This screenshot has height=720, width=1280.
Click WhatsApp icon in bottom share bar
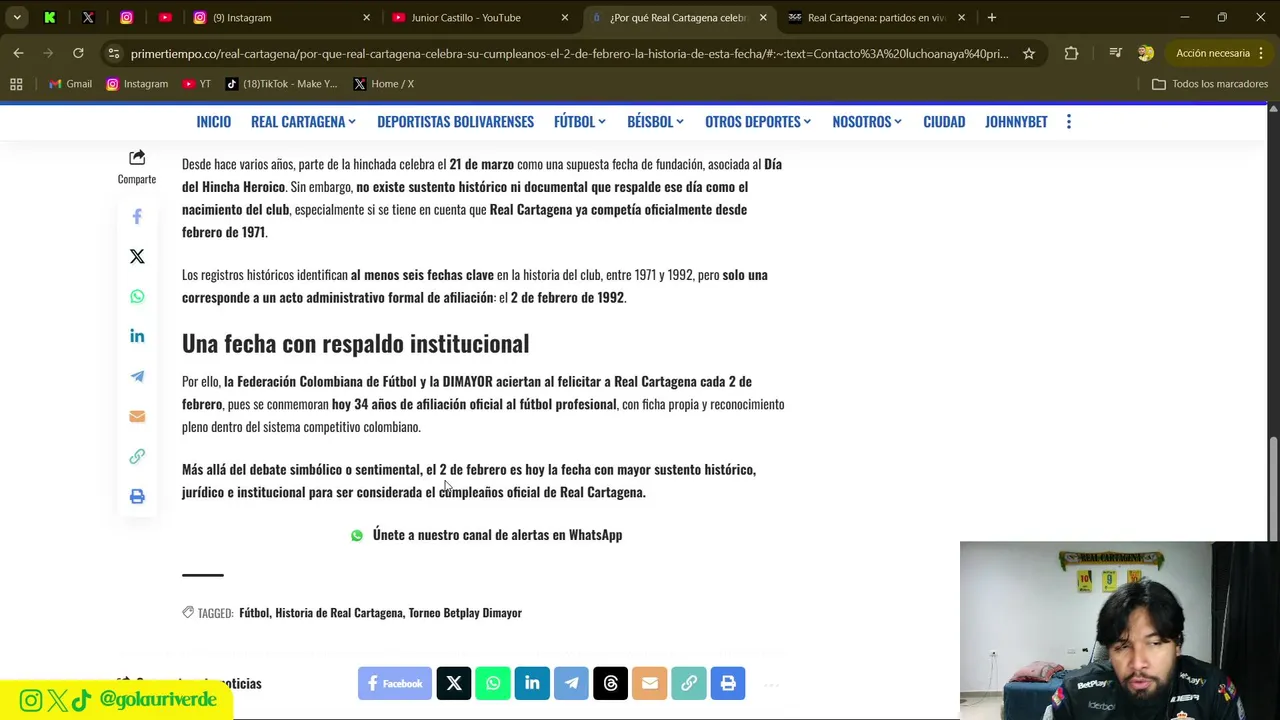[493, 683]
